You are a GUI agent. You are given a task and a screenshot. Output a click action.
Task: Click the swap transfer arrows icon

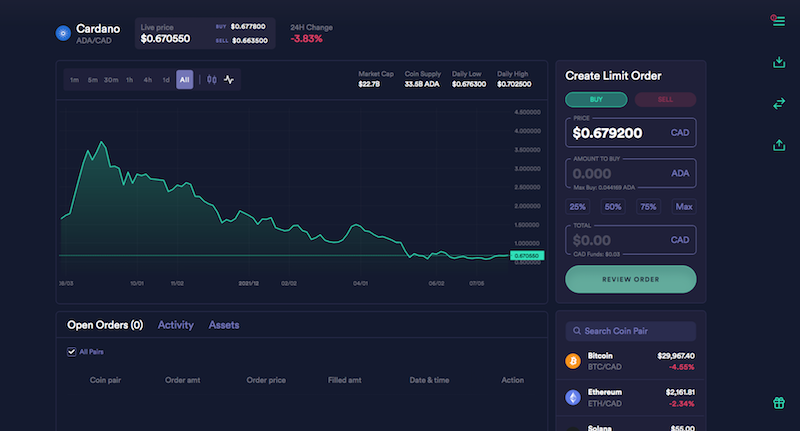(x=779, y=104)
